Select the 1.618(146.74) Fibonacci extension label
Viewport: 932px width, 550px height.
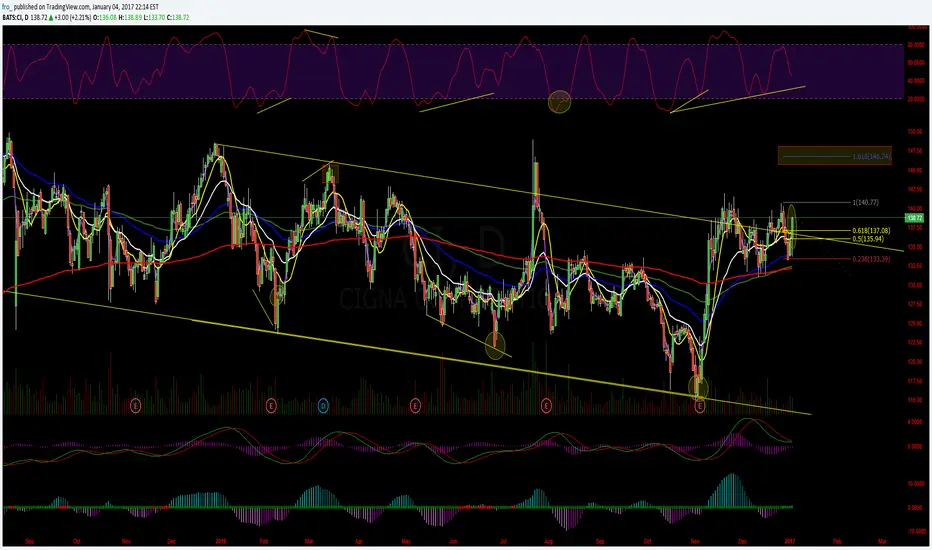coord(871,157)
